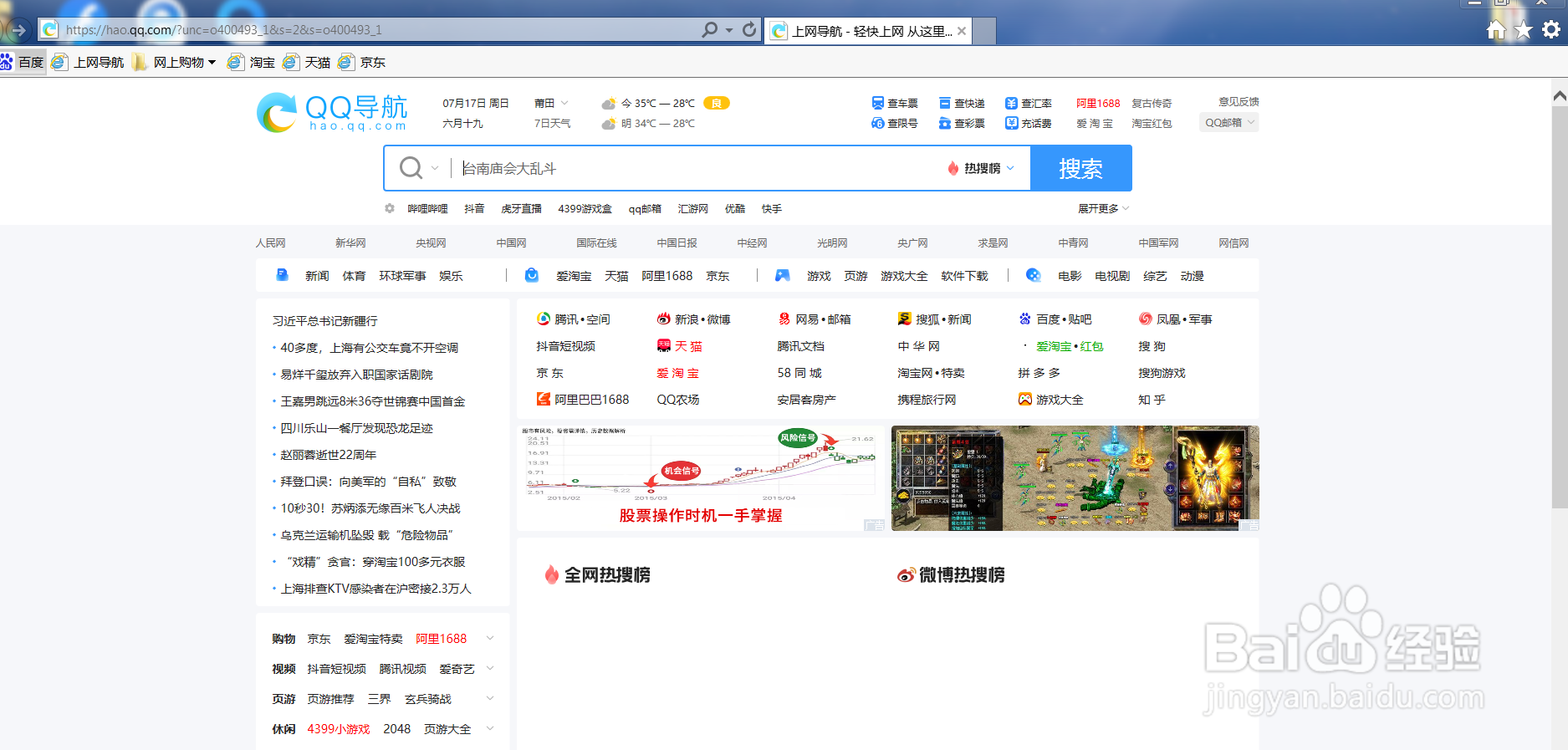Open headline 习近平总书记新疆行
The image size is (1568, 750).
pyautogui.click(x=325, y=320)
